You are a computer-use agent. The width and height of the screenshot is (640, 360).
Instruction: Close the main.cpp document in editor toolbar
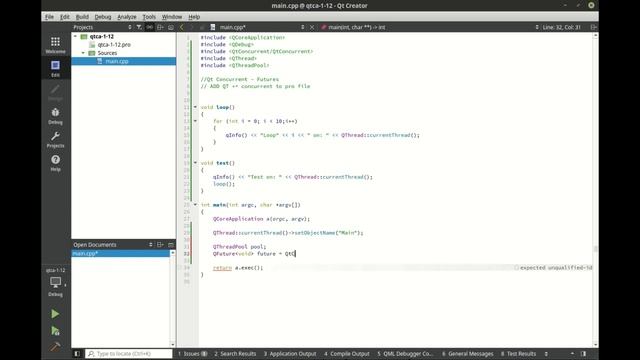coord(312,27)
